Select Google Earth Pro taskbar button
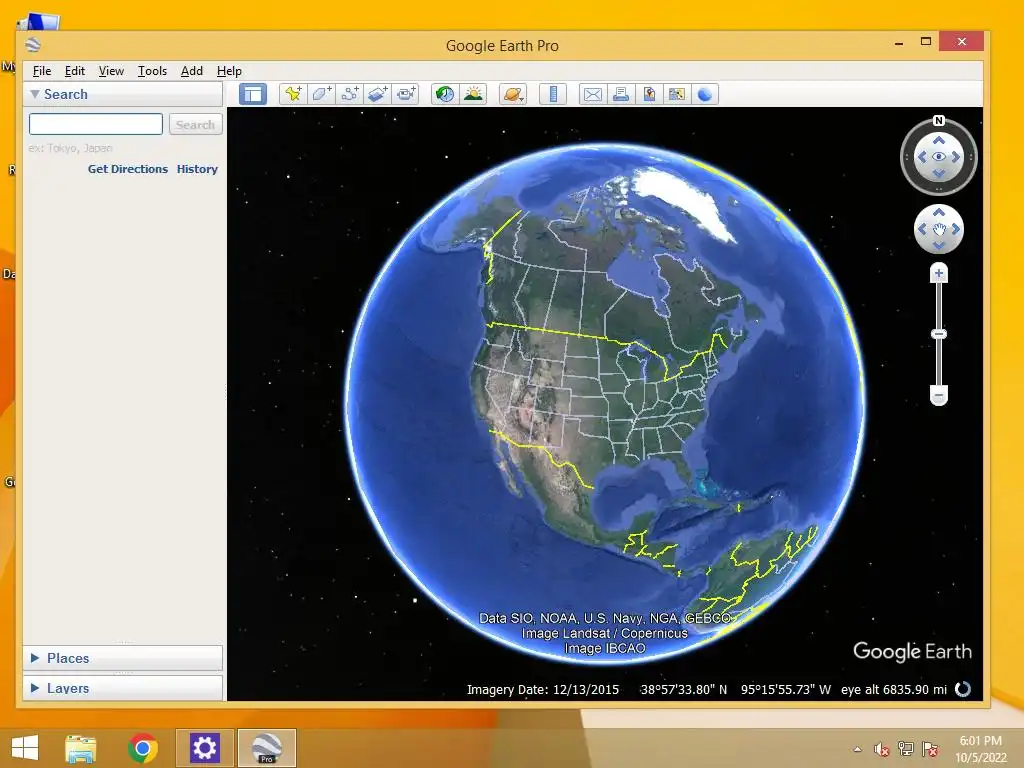Screen dimensions: 1024x768 click(x=266, y=748)
